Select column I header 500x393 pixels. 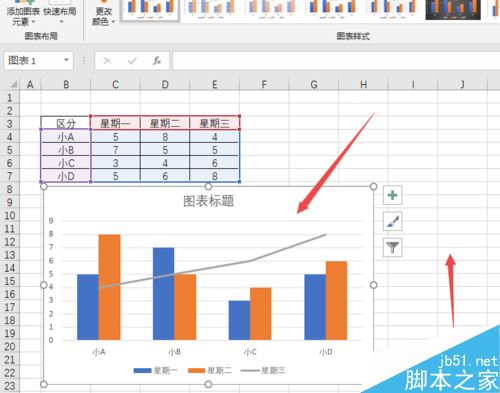tap(413, 85)
